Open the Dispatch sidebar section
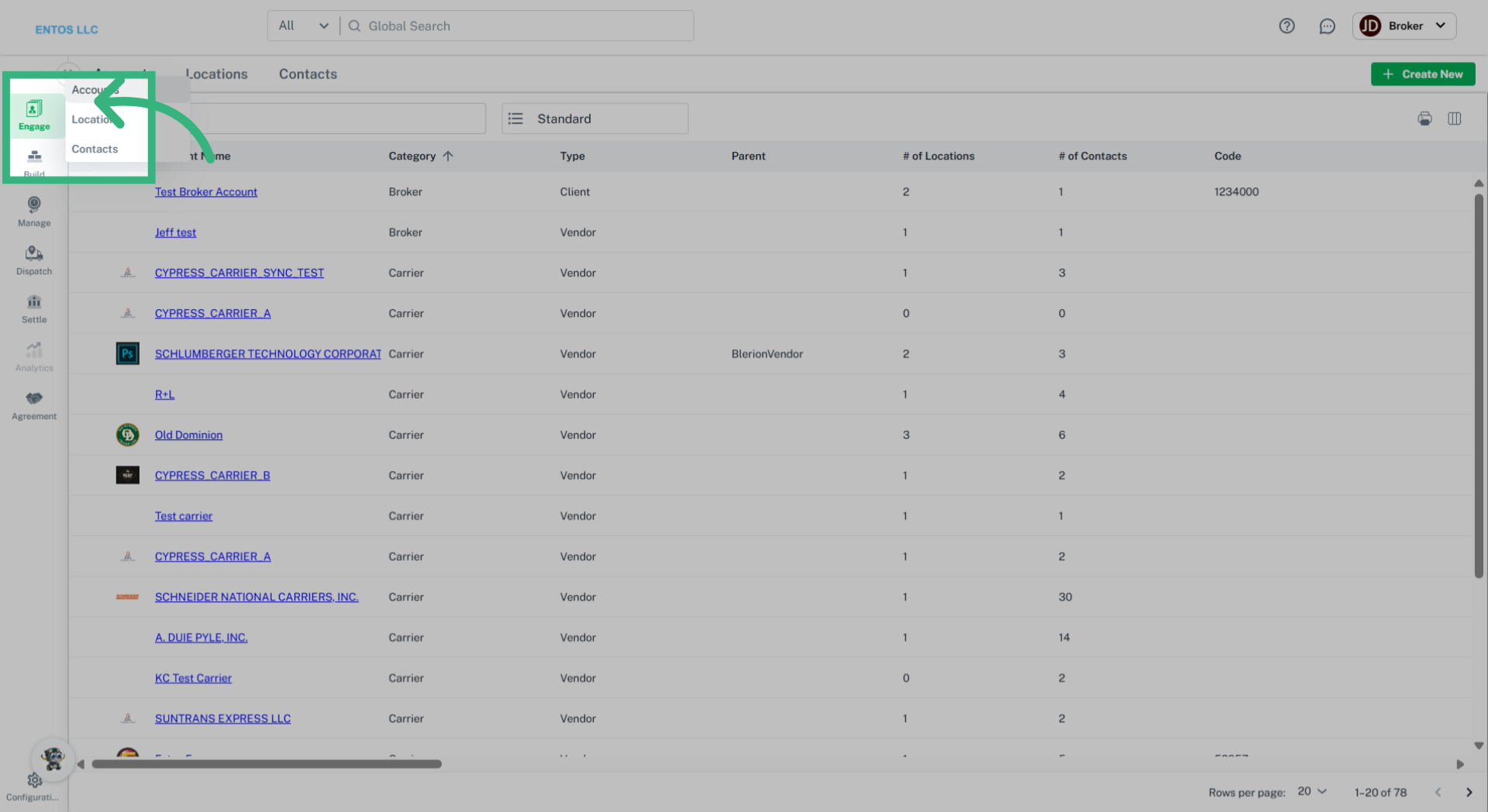The width and height of the screenshot is (1488, 812). pyautogui.click(x=34, y=260)
